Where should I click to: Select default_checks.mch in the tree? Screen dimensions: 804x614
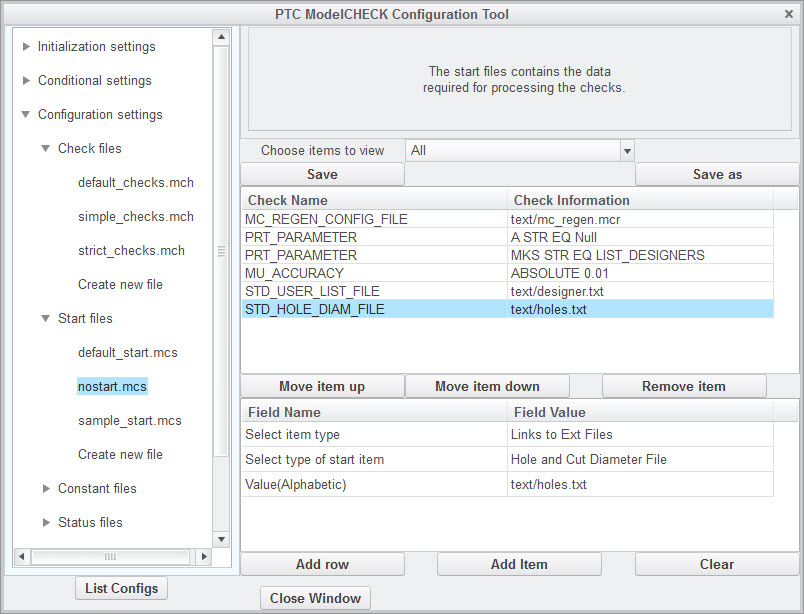[136, 183]
